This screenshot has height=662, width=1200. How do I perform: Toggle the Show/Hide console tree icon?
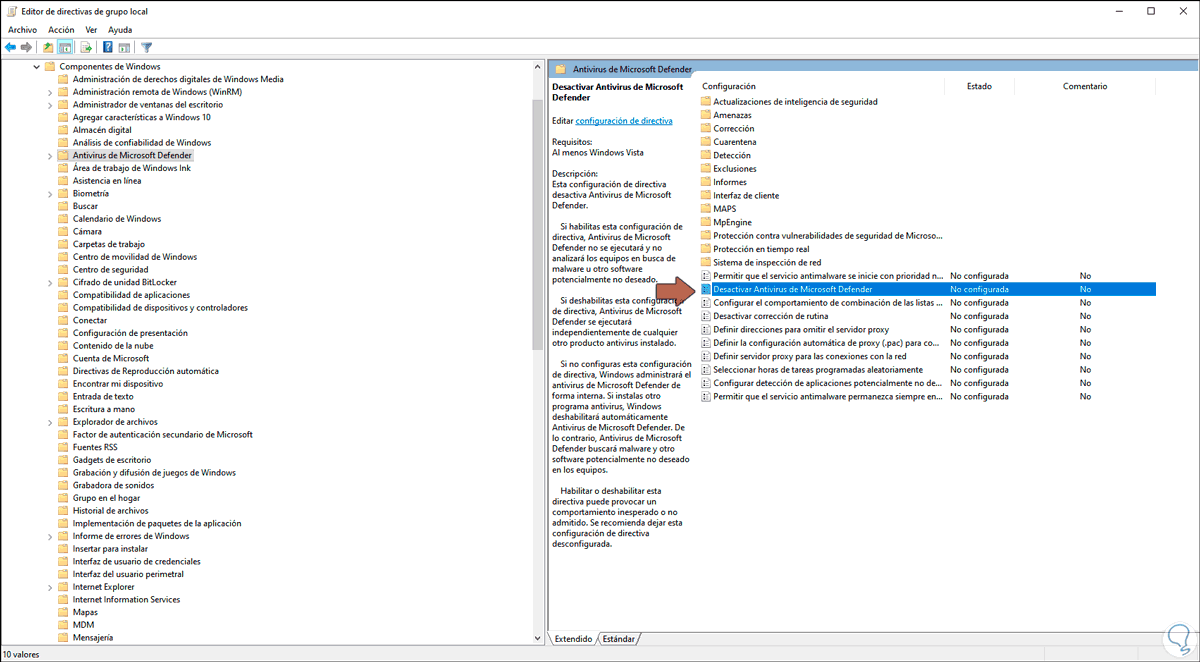[x=66, y=47]
